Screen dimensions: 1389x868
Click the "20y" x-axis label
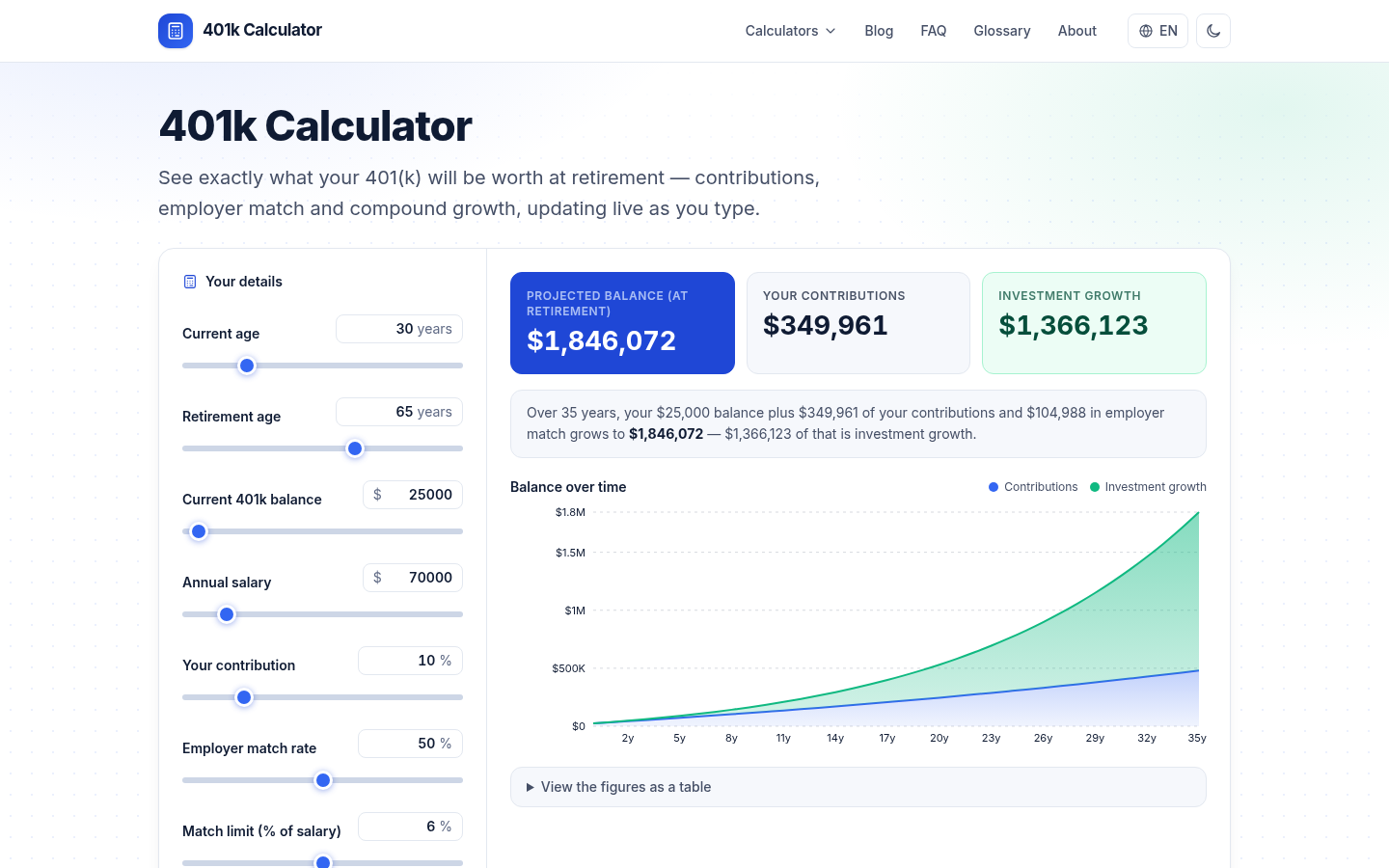pyautogui.click(x=940, y=738)
